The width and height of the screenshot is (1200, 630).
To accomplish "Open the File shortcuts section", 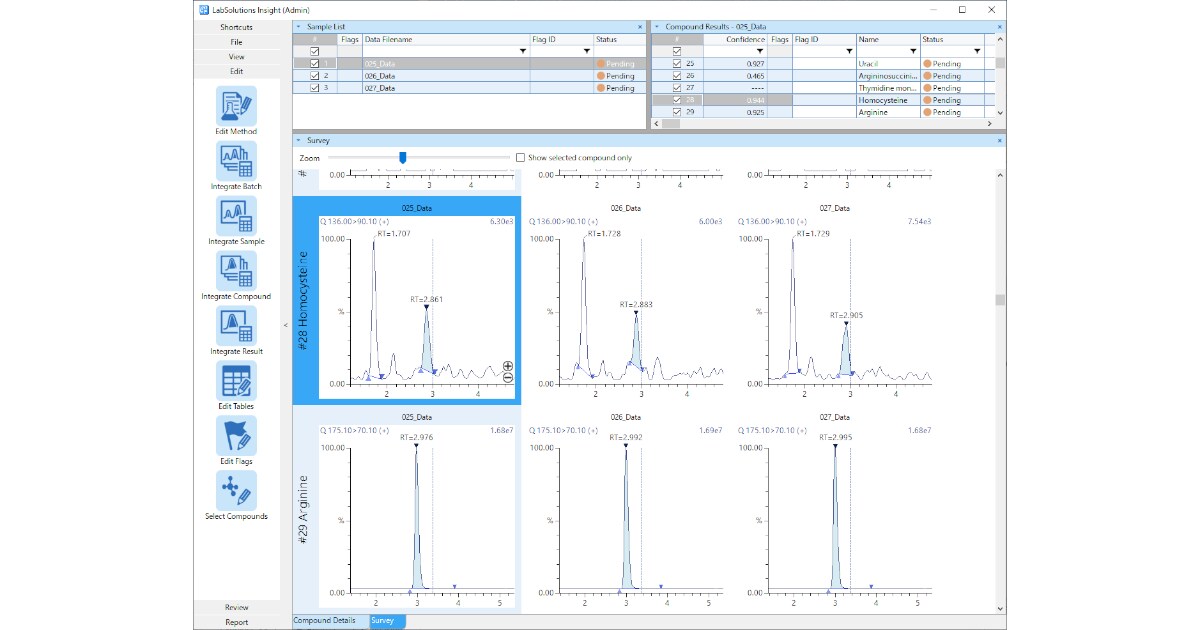I will pos(236,42).
